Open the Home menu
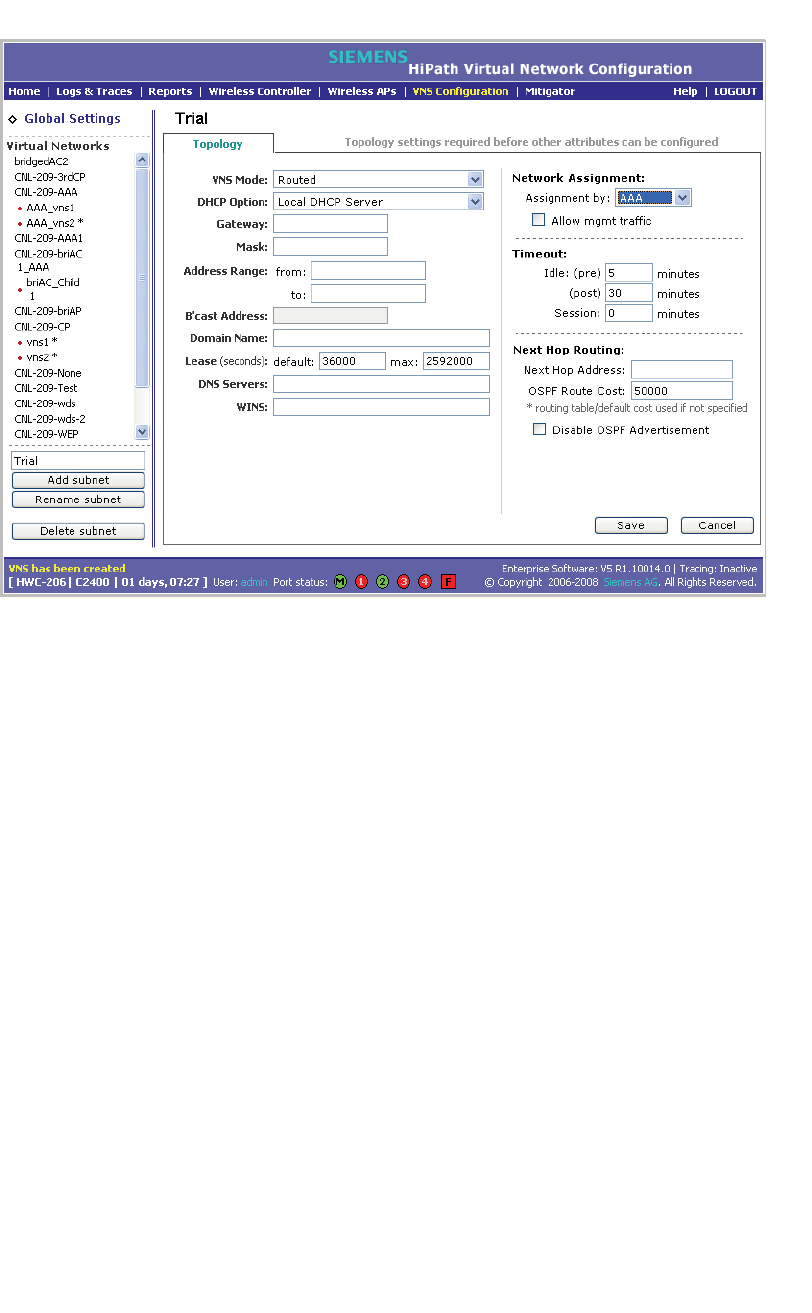 (24, 91)
